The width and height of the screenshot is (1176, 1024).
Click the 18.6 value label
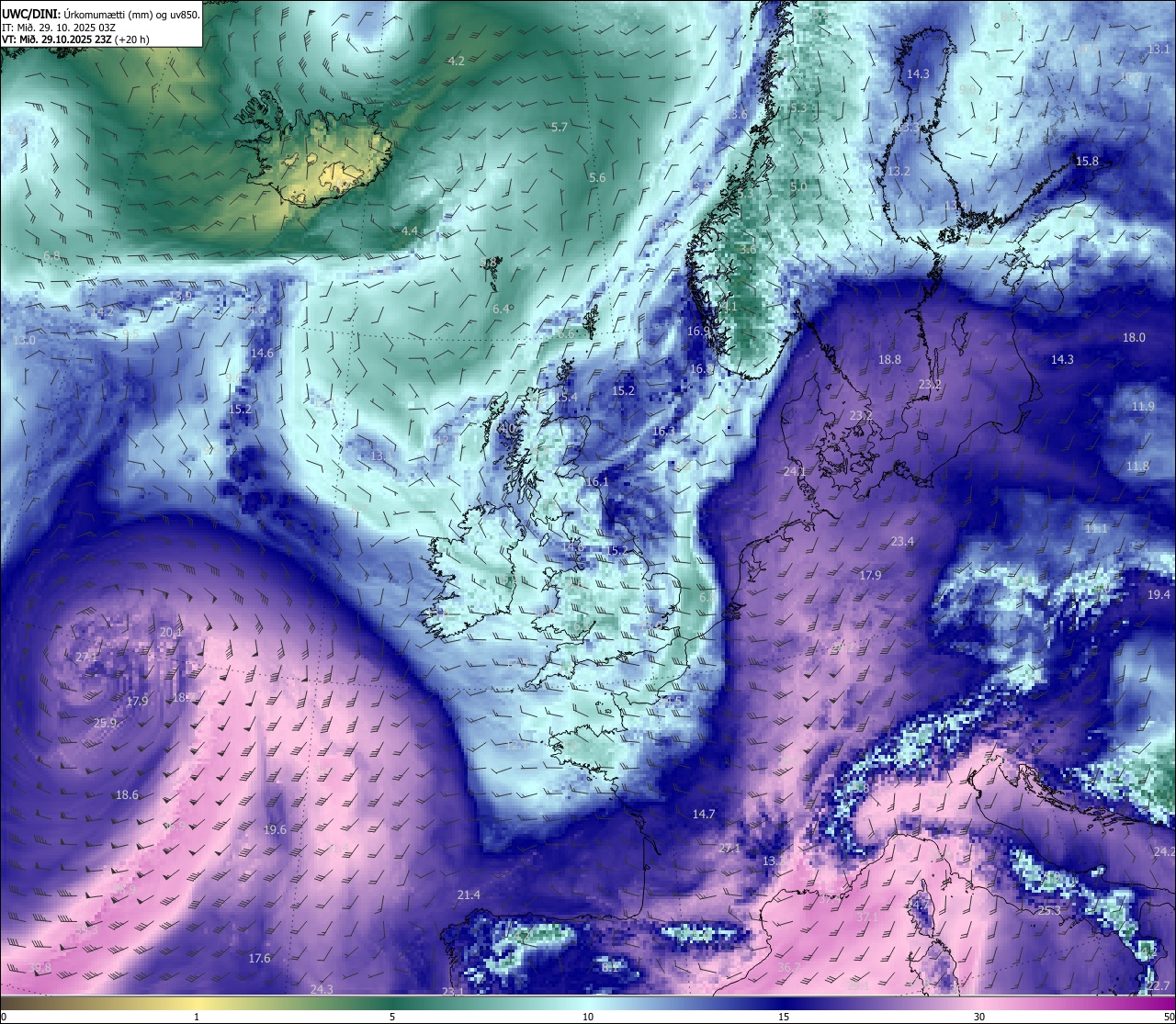[127, 795]
